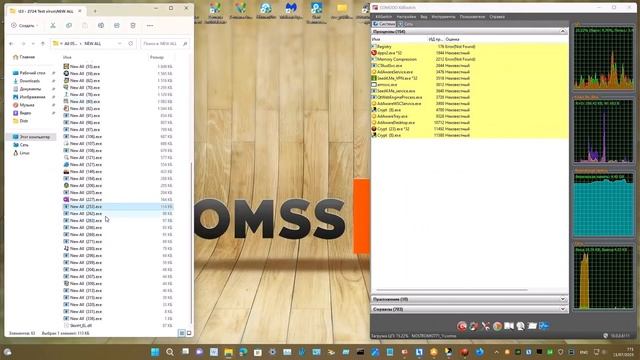
Task: Click the Delete trash icon in Explorer
Action: point(133,25)
